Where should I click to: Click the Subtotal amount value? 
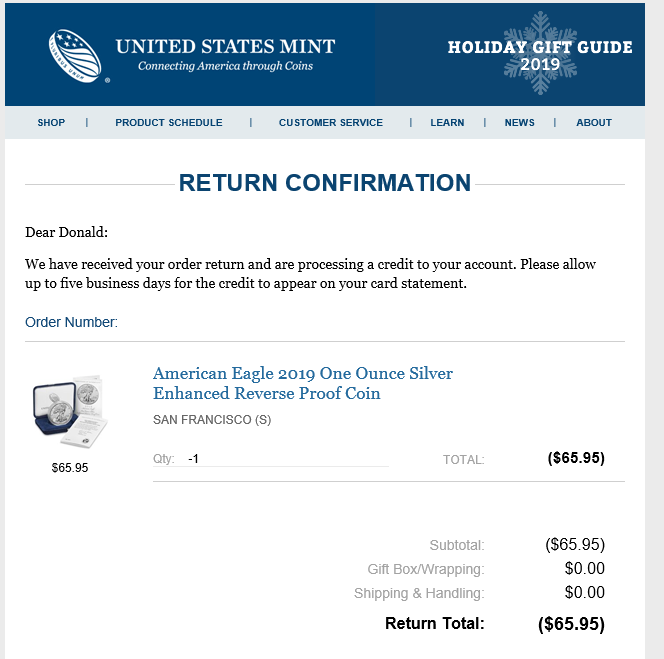click(x=575, y=545)
